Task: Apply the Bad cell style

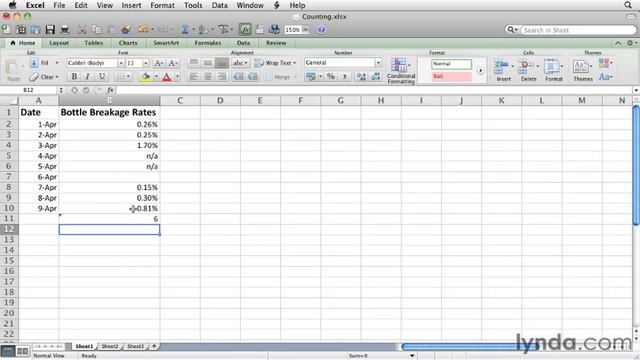Action: pyautogui.click(x=451, y=76)
